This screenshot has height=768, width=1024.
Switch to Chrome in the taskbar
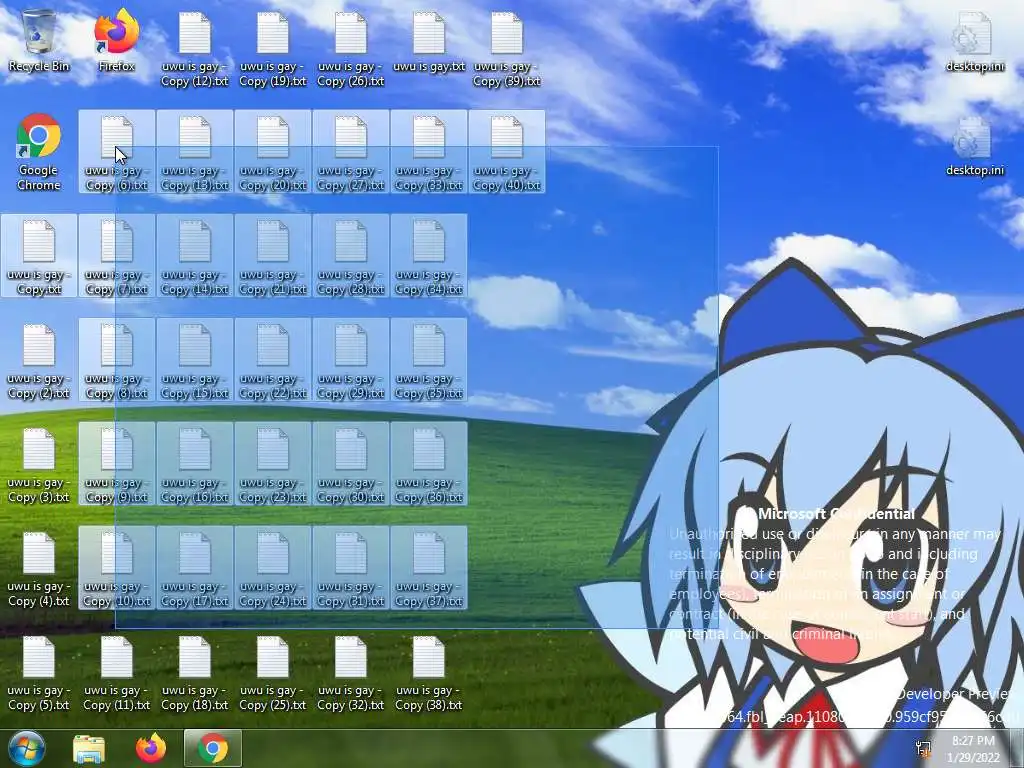pyautogui.click(x=213, y=748)
